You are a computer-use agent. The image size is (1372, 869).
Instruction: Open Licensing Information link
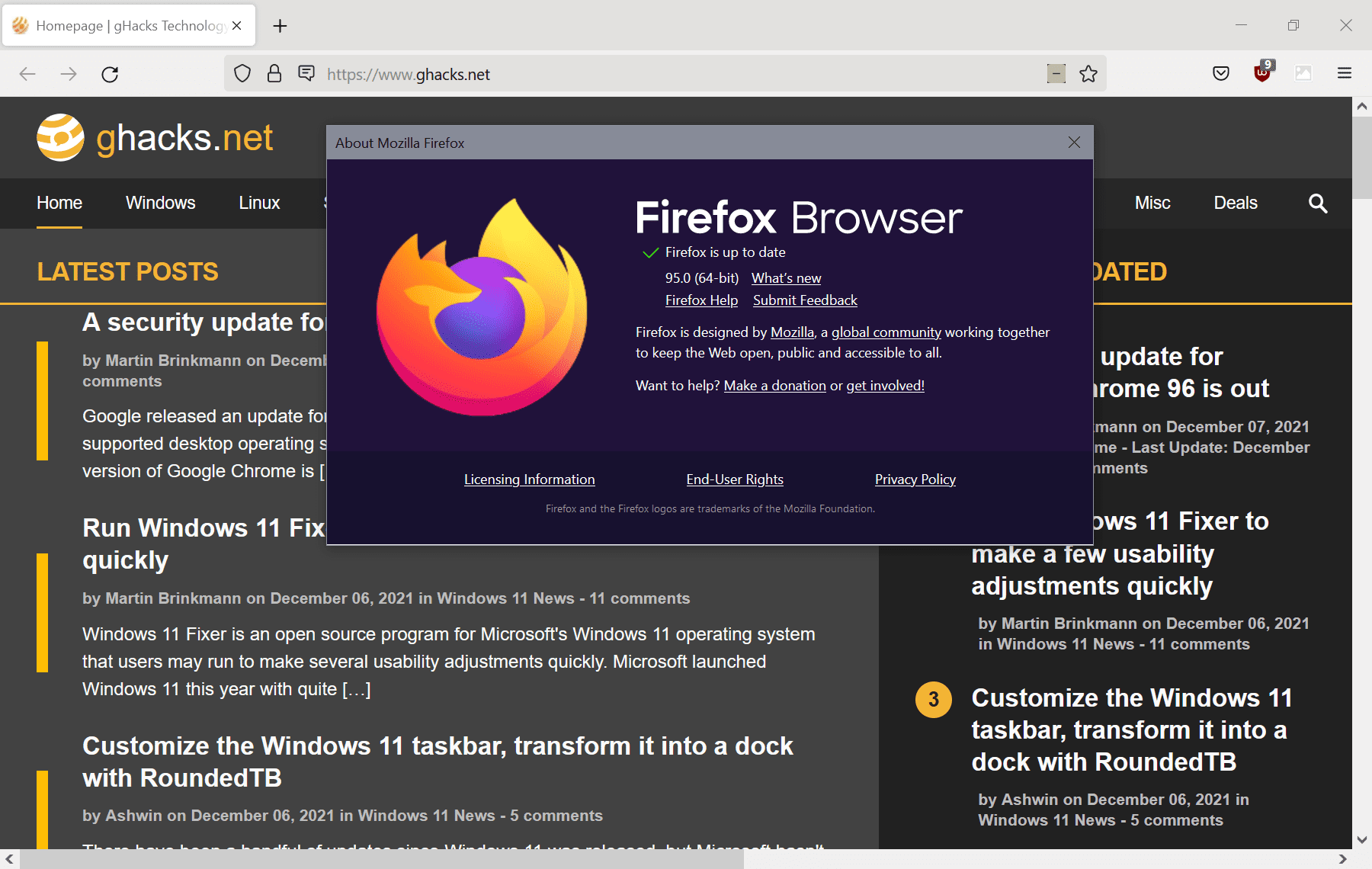click(x=529, y=479)
